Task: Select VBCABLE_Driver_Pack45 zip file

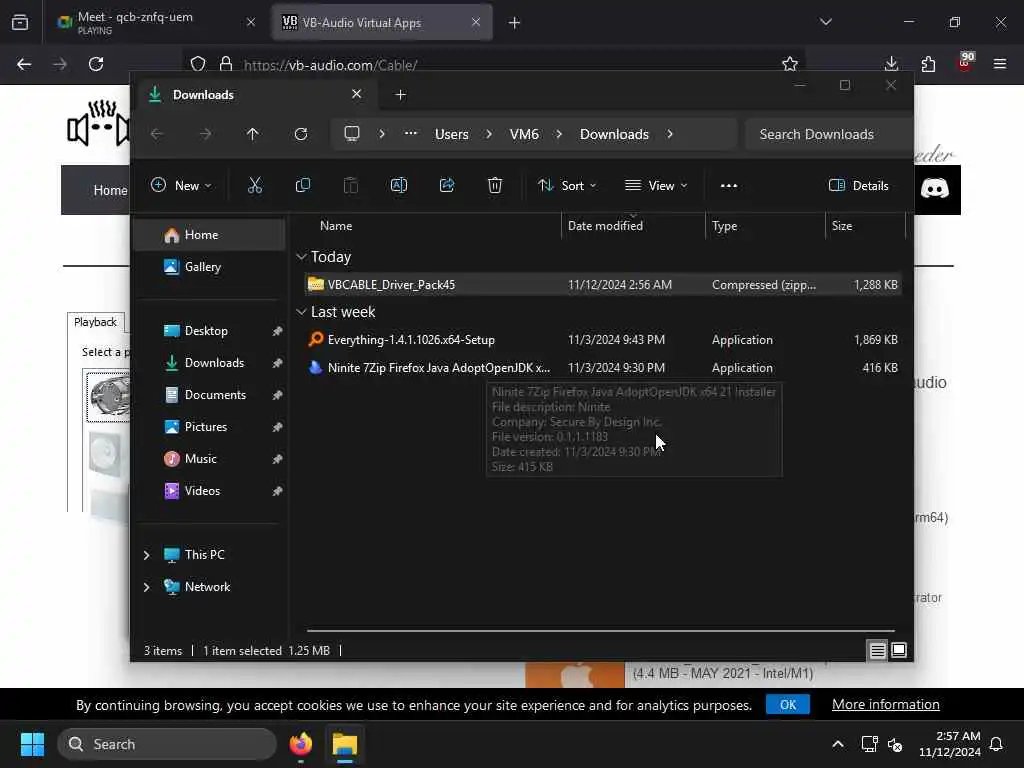Action: coord(603,285)
